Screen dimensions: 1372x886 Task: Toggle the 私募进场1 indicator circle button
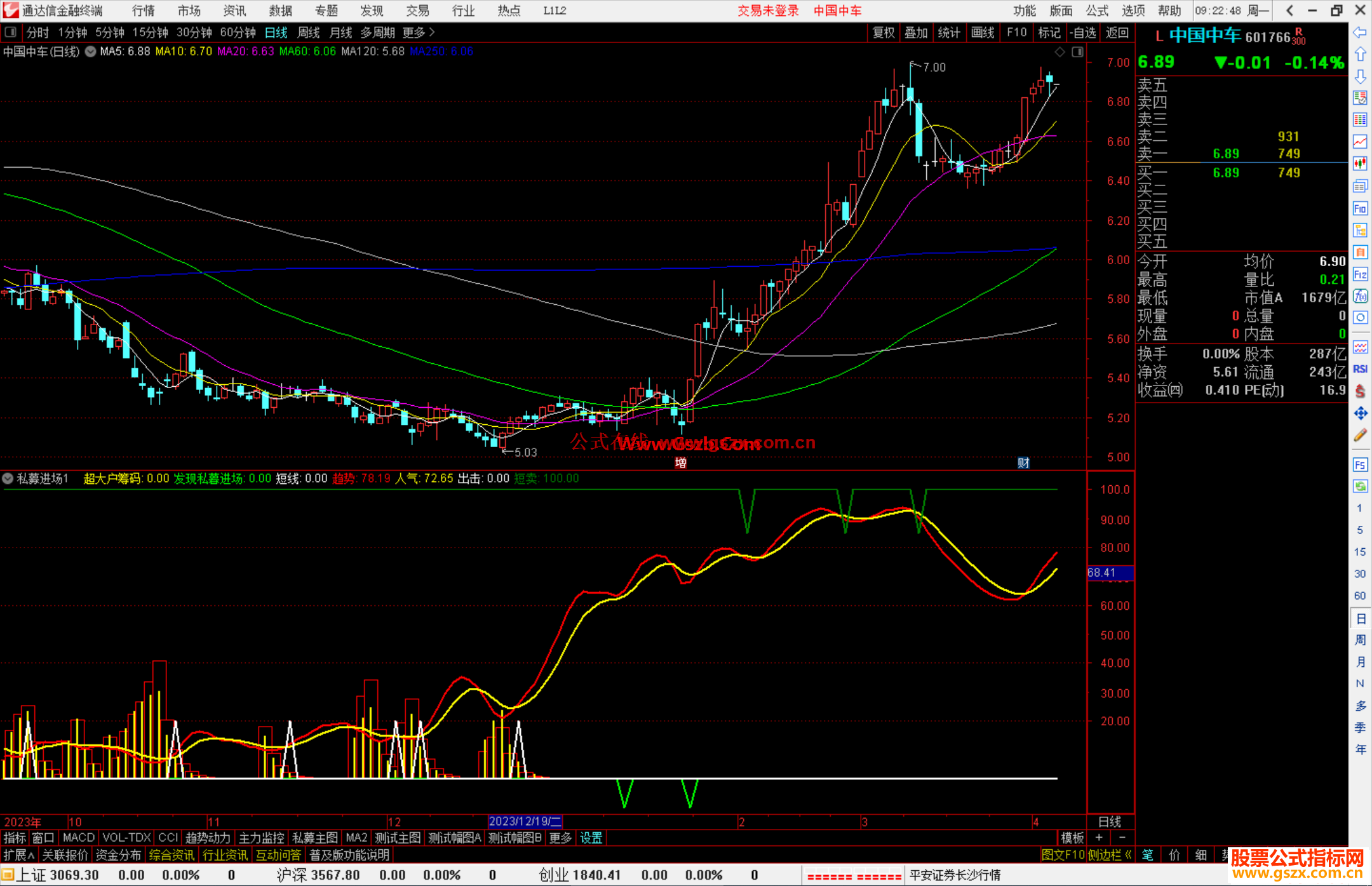(8, 478)
